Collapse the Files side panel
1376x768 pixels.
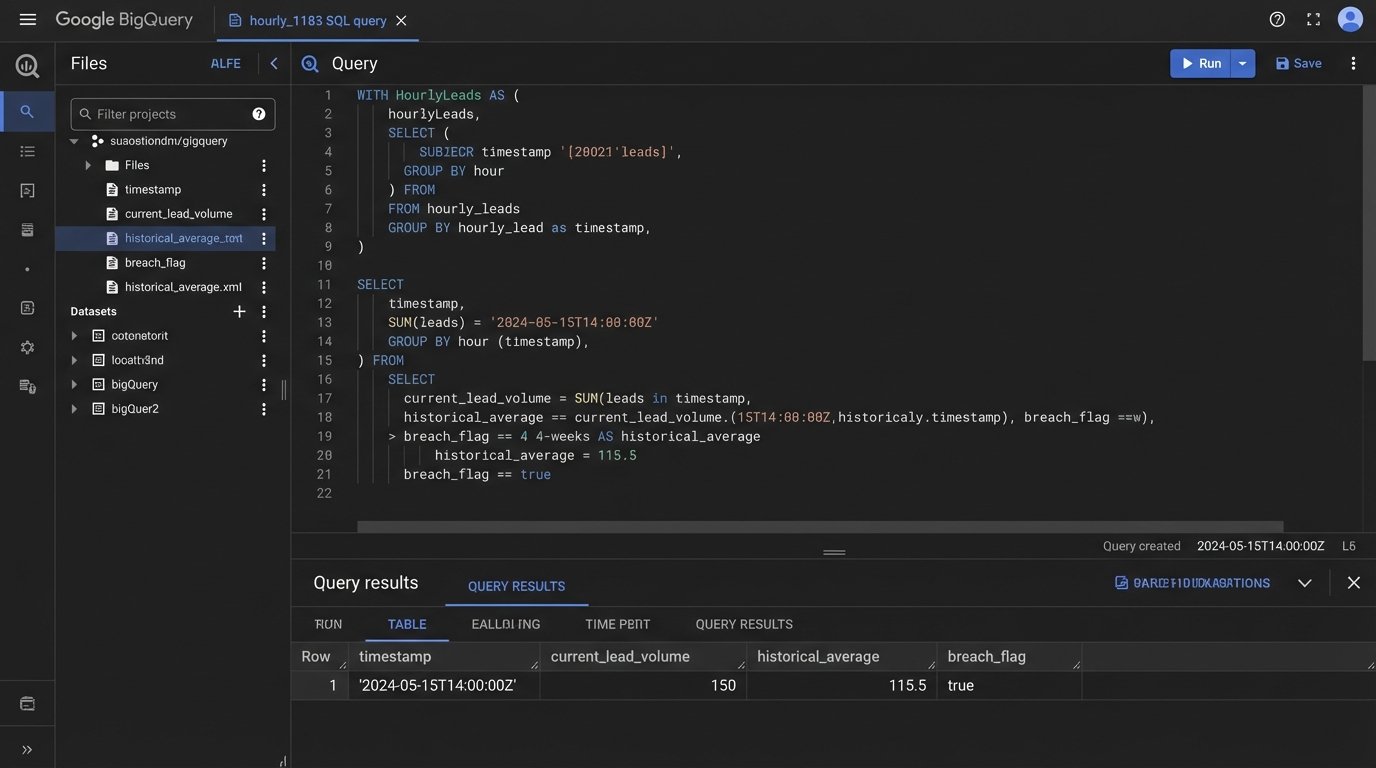click(x=274, y=63)
